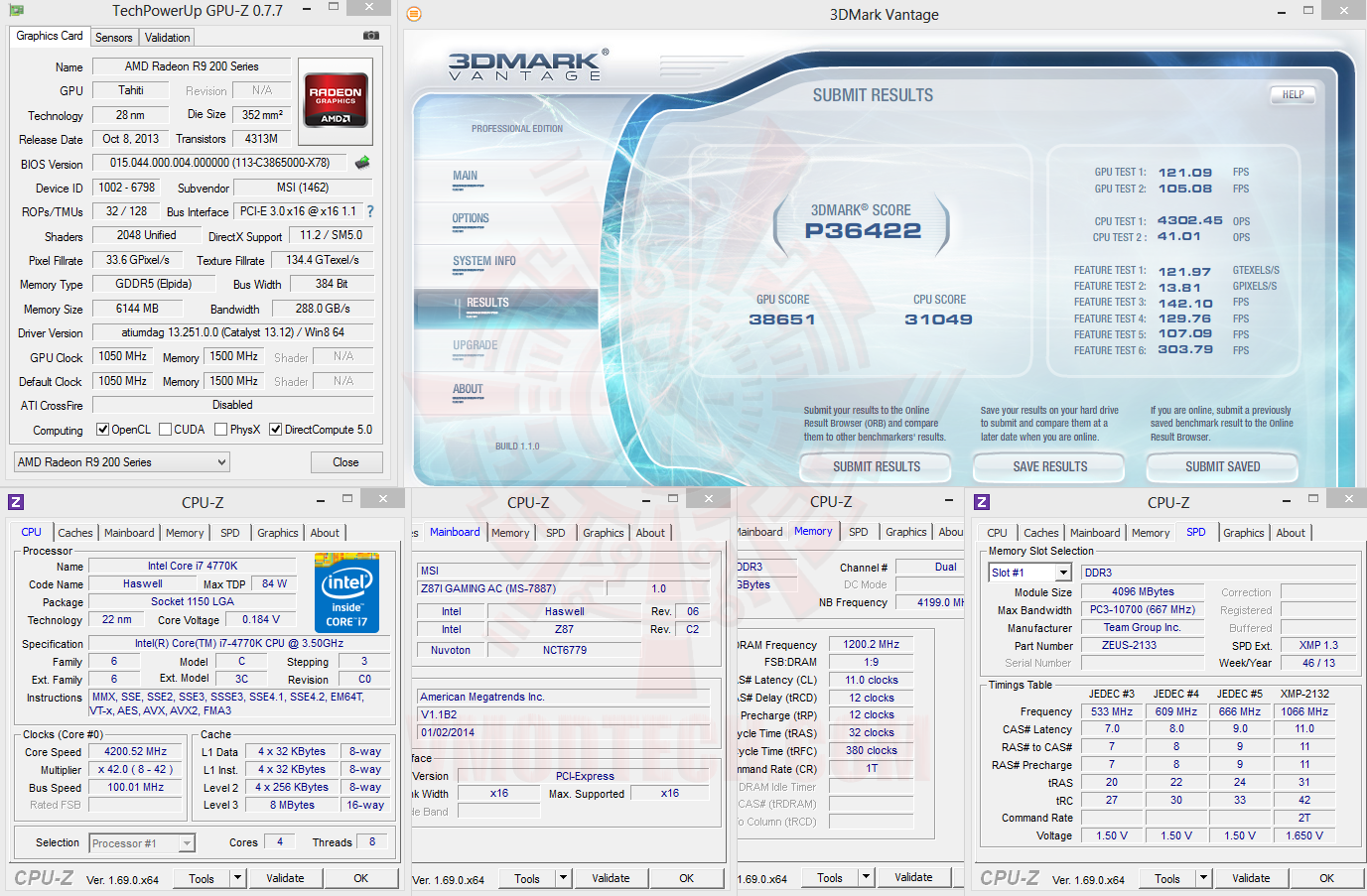Select RESULTS in the 3DMark Vantage sidebar
Viewport: 1367px width, 896px height.
(506, 308)
